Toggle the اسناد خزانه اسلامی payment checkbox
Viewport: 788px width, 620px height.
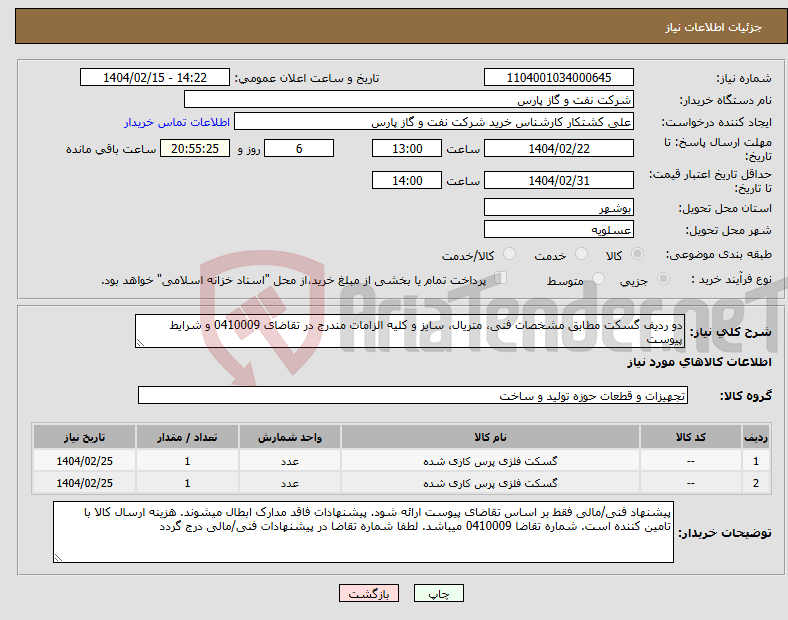click(501, 278)
